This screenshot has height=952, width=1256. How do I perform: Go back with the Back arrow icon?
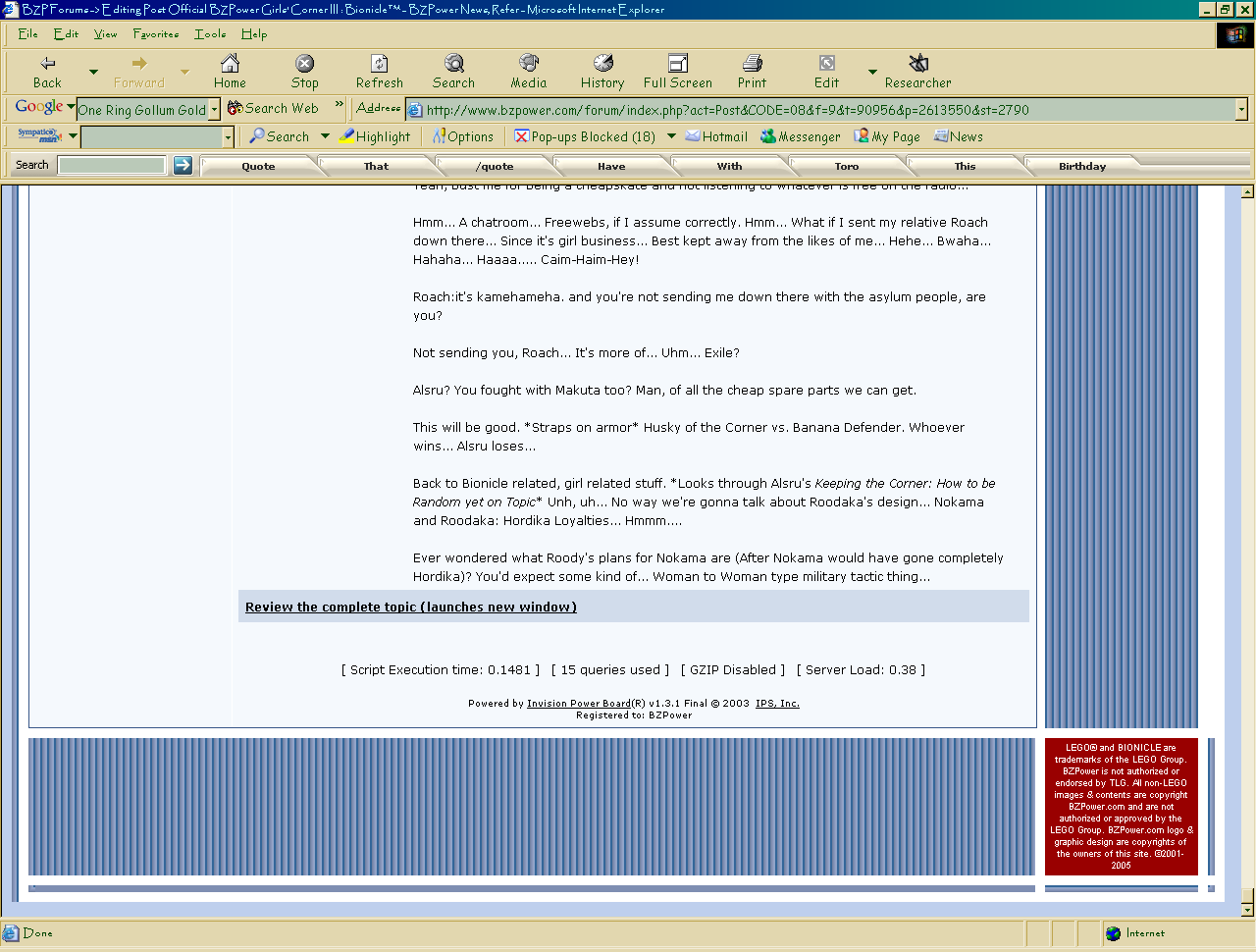[x=47, y=64]
